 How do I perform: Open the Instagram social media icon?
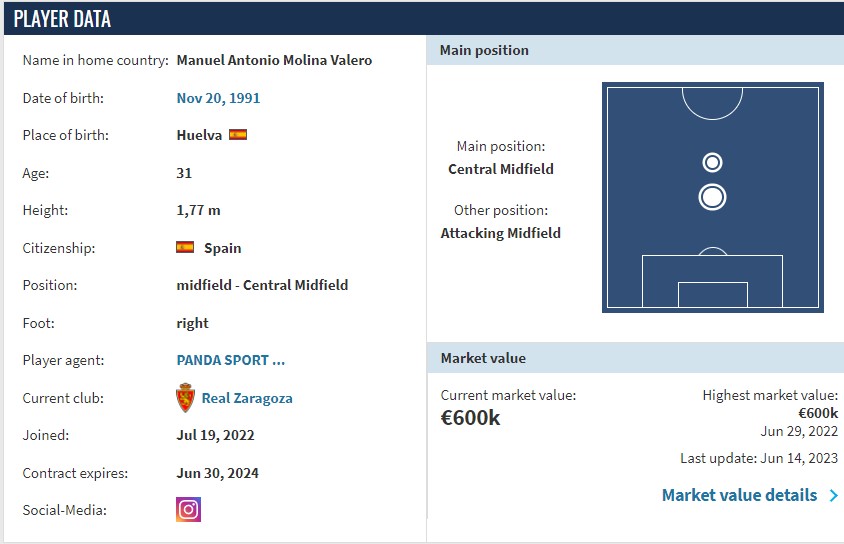188,510
